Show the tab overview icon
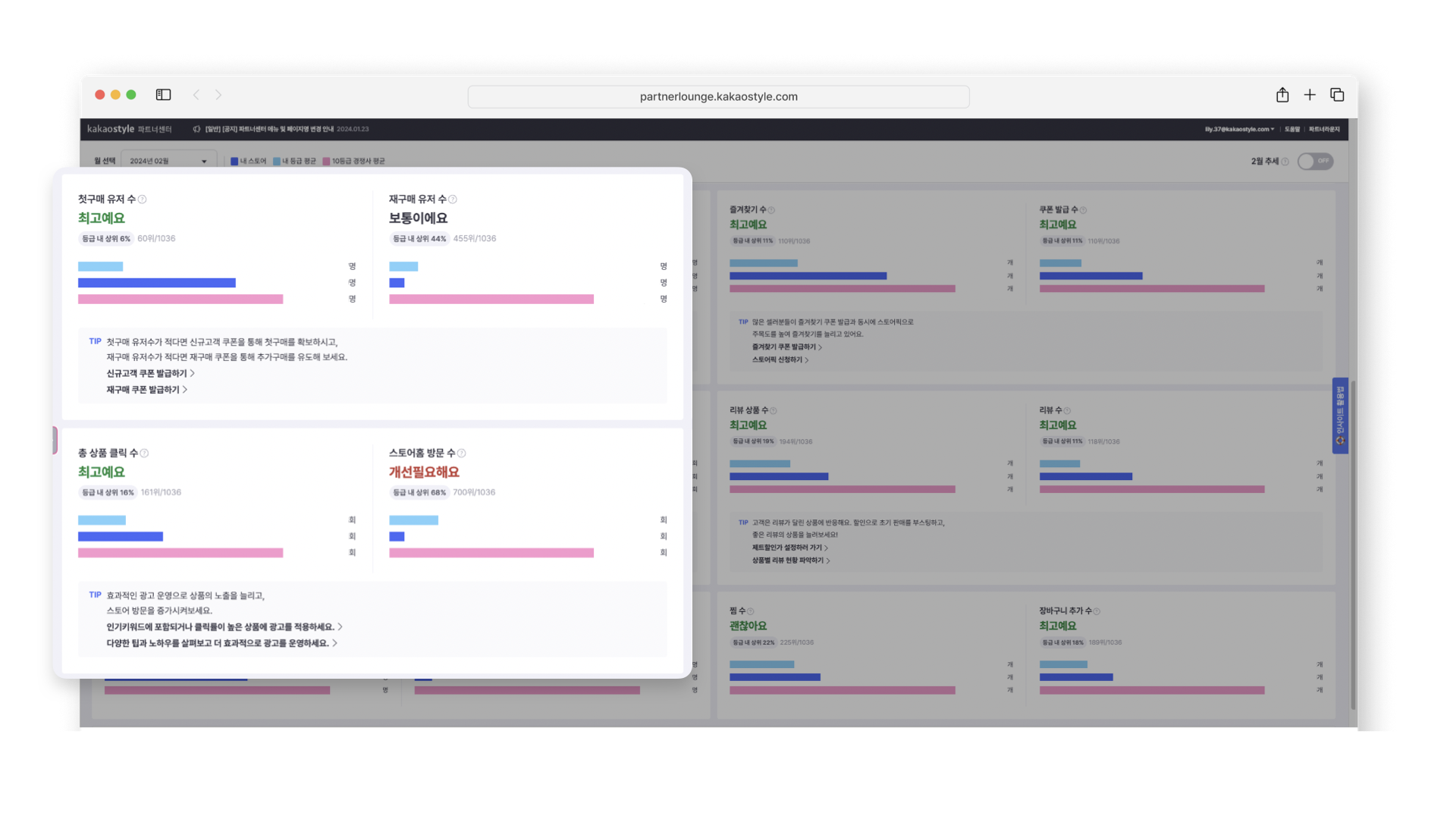 (x=1337, y=95)
